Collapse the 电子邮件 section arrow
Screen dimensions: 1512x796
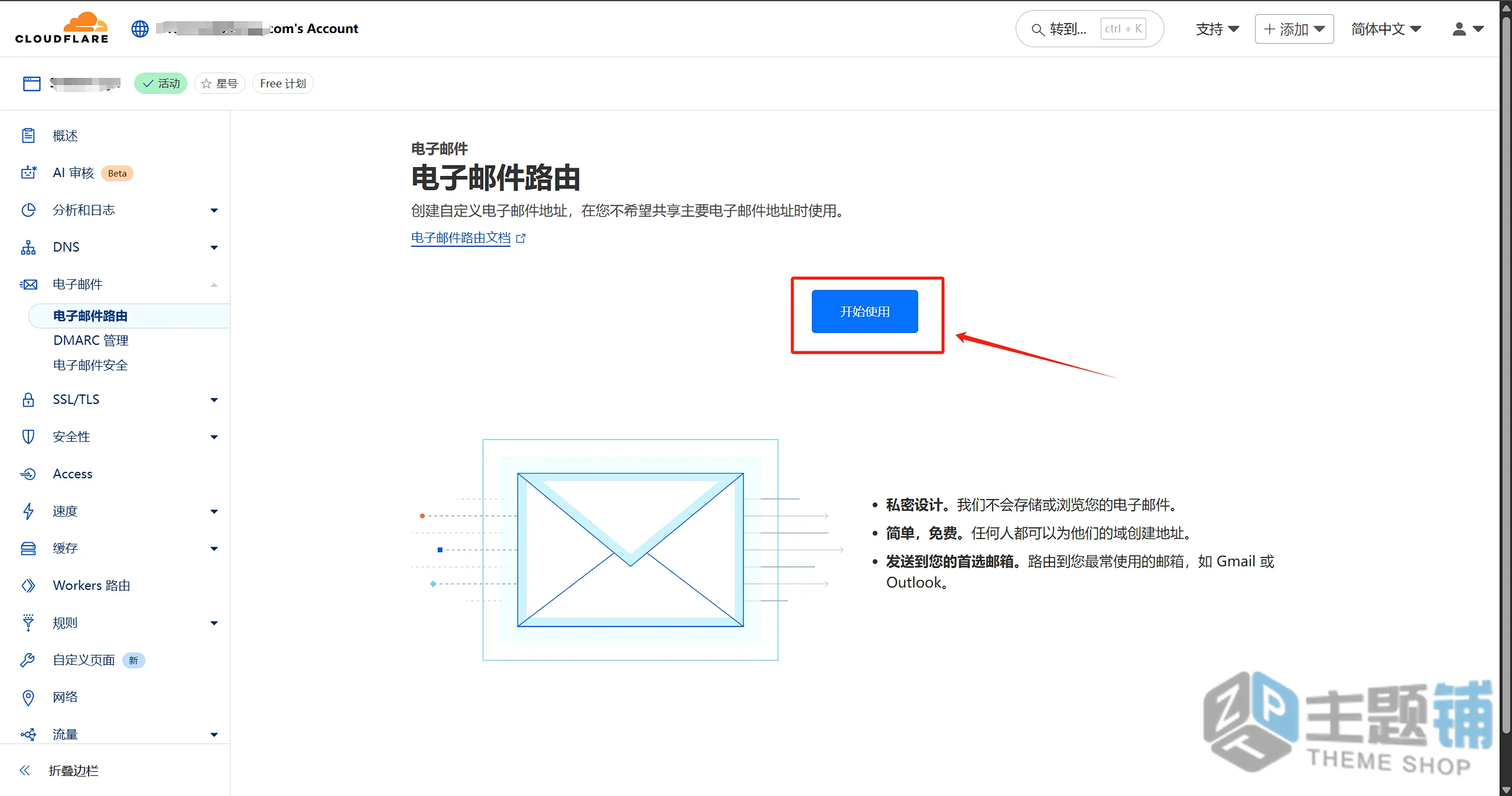[214, 285]
